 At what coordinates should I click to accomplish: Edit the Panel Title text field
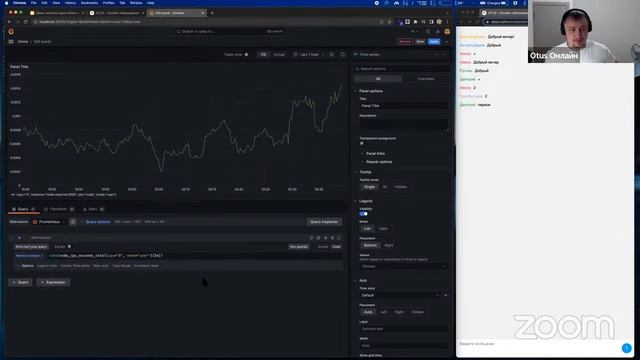pyautogui.click(x=404, y=106)
